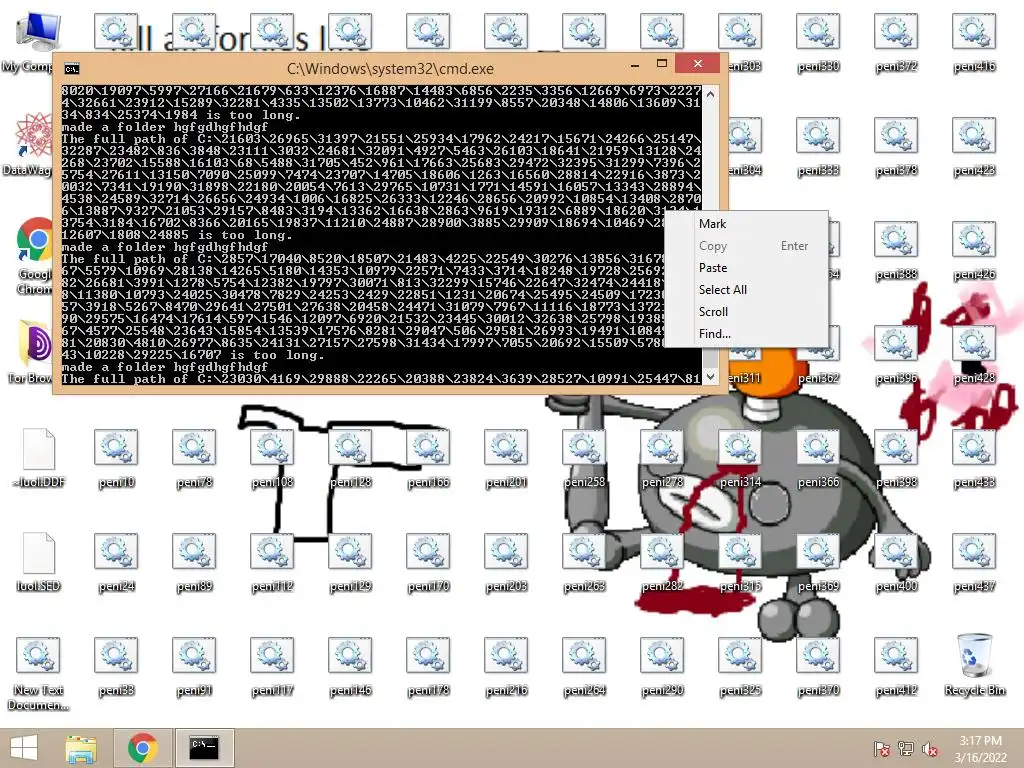This screenshot has width=1024, height=768.
Task: Select the peni290 desktop icon
Action: coord(662,667)
